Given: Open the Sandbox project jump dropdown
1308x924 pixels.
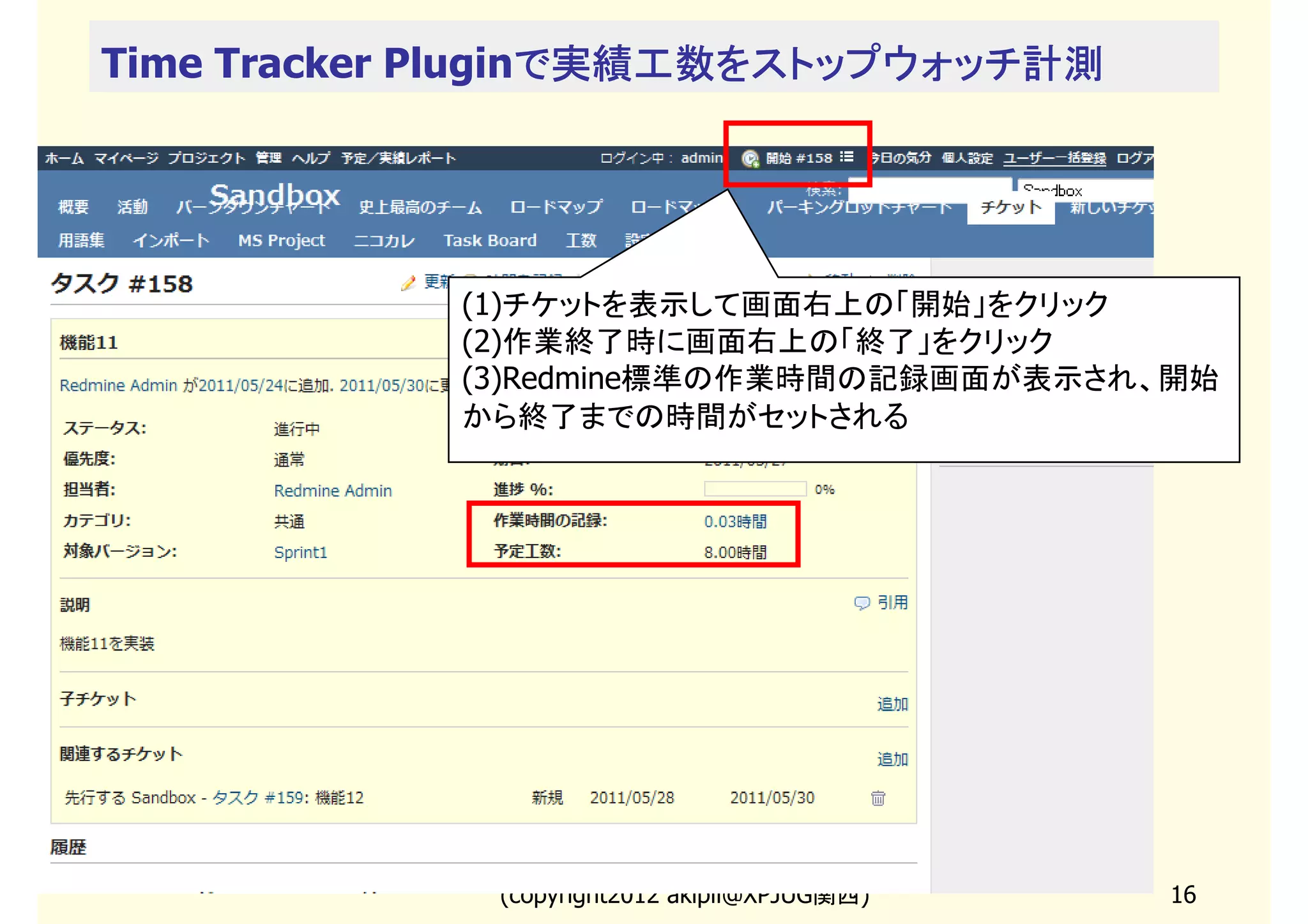Looking at the screenshot, I should pos(1085,189).
